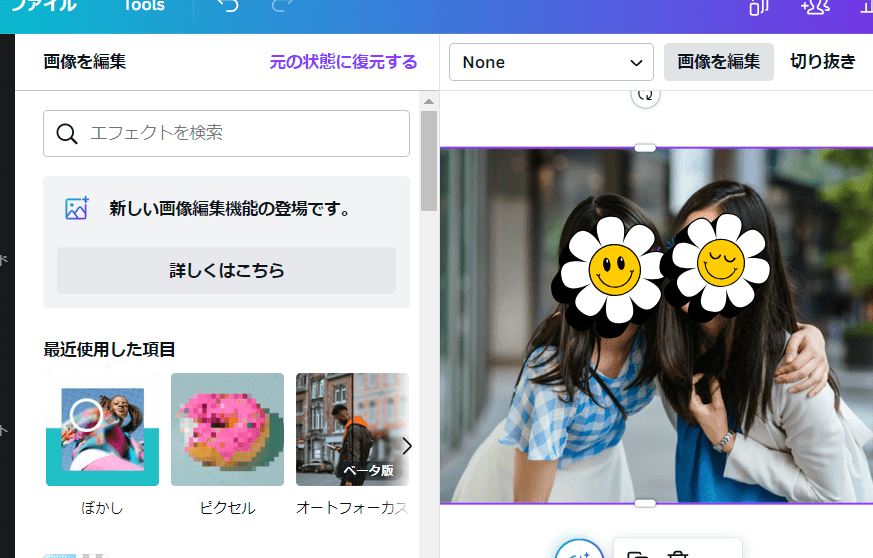Show next recently used effects arrow

tap(407, 446)
